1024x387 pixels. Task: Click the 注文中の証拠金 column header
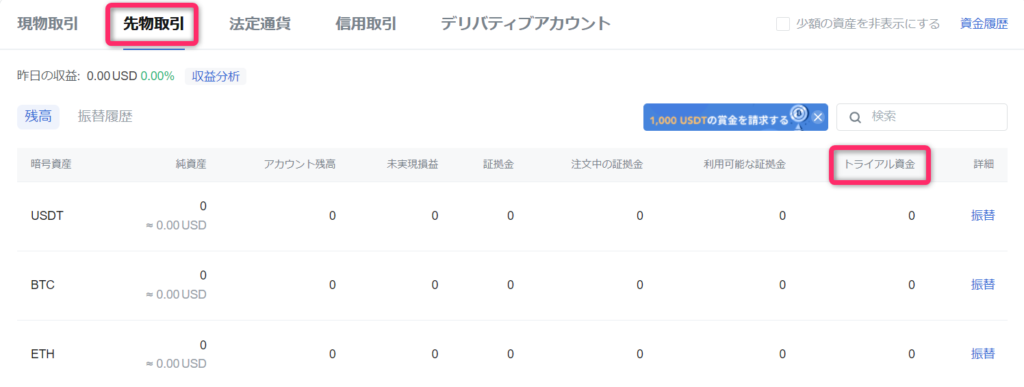pyautogui.click(x=607, y=164)
